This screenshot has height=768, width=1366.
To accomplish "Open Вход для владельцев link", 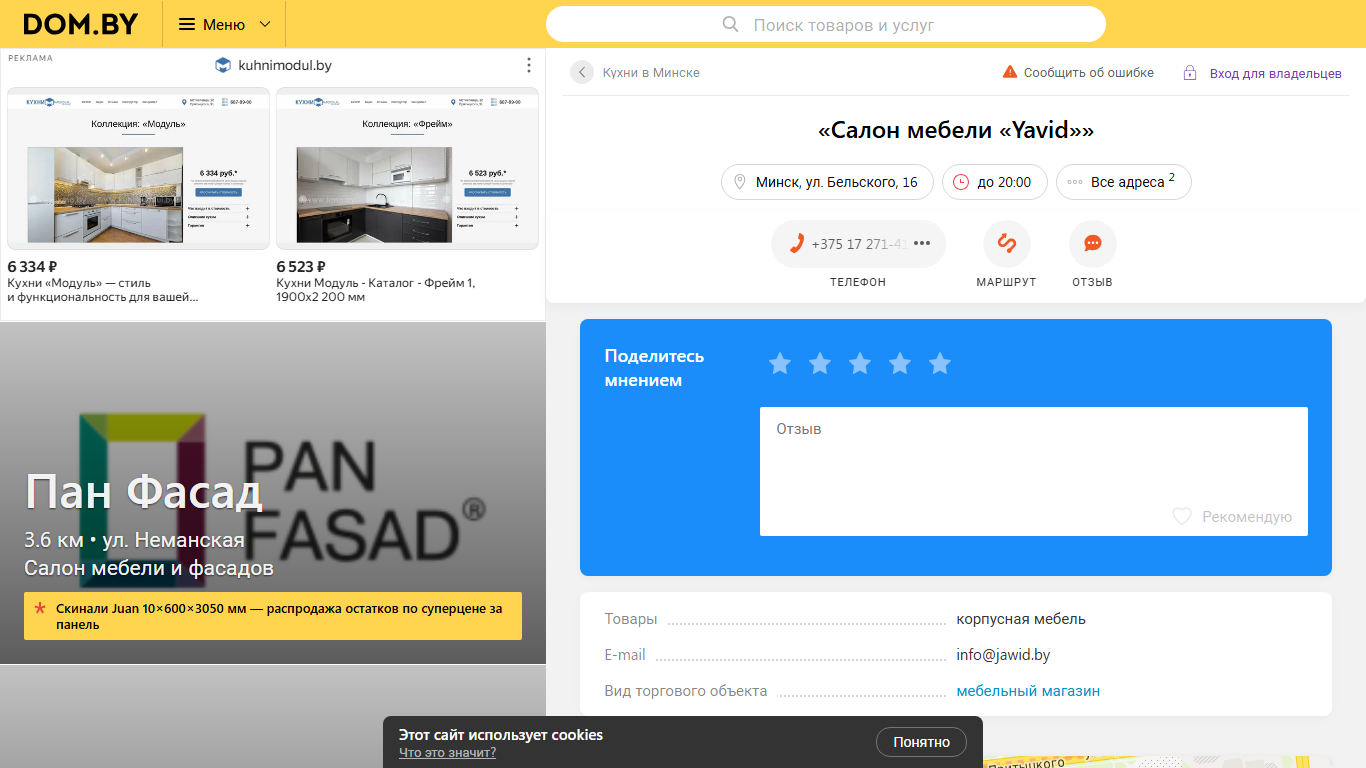I will (1276, 74).
